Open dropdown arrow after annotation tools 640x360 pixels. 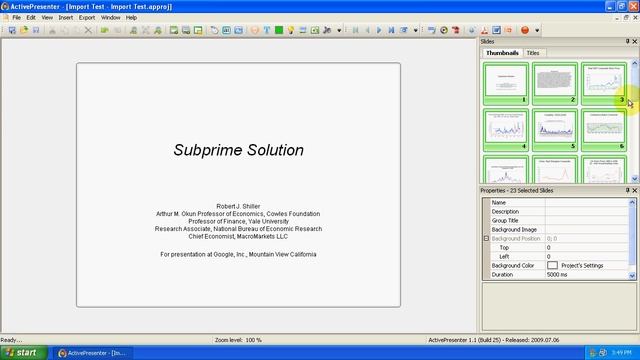(x=339, y=30)
